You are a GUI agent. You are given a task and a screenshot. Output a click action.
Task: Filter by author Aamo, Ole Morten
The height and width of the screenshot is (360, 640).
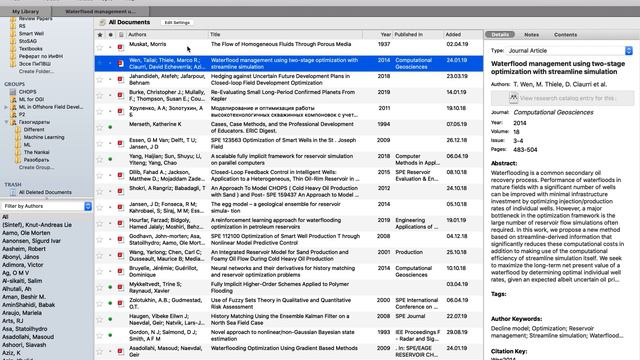(x=26, y=233)
